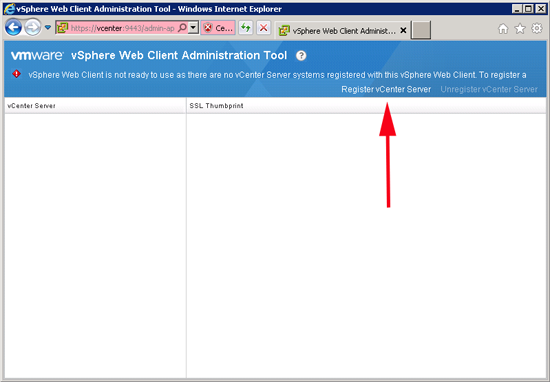Click the site icon in address bar
This screenshot has width=550, height=382.
point(62,28)
